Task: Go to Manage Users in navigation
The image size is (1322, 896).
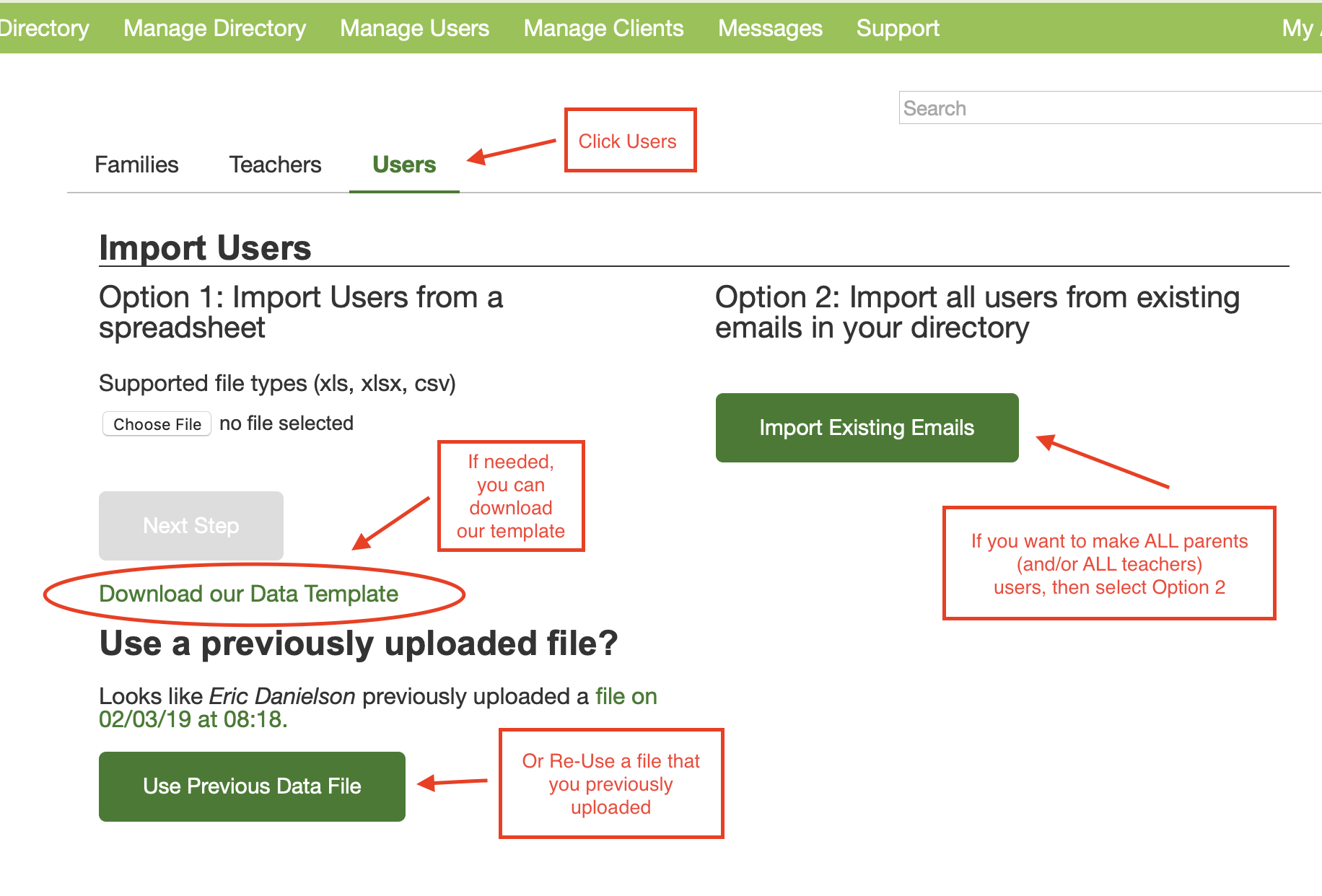Action: click(x=414, y=28)
